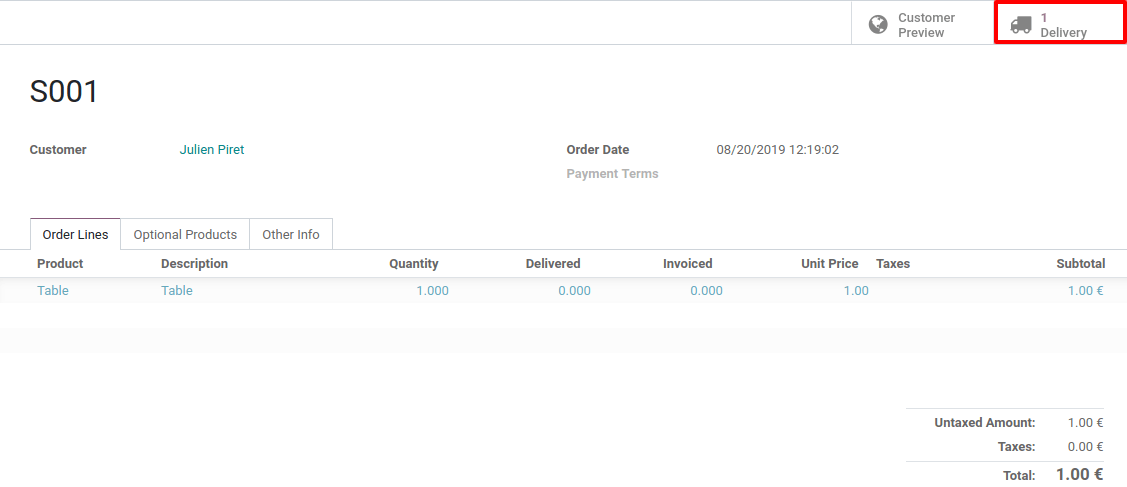Sort by the Invoiced column header
The image size is (1127, 487).
tap(688, 264)
